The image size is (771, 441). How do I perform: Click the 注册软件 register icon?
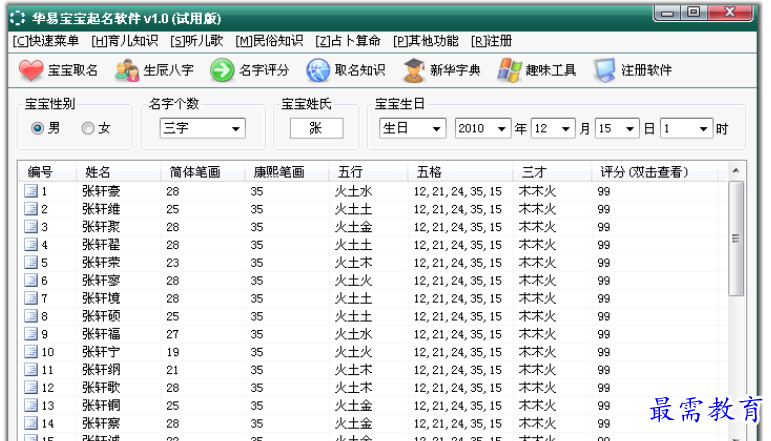tap(605, 71)
